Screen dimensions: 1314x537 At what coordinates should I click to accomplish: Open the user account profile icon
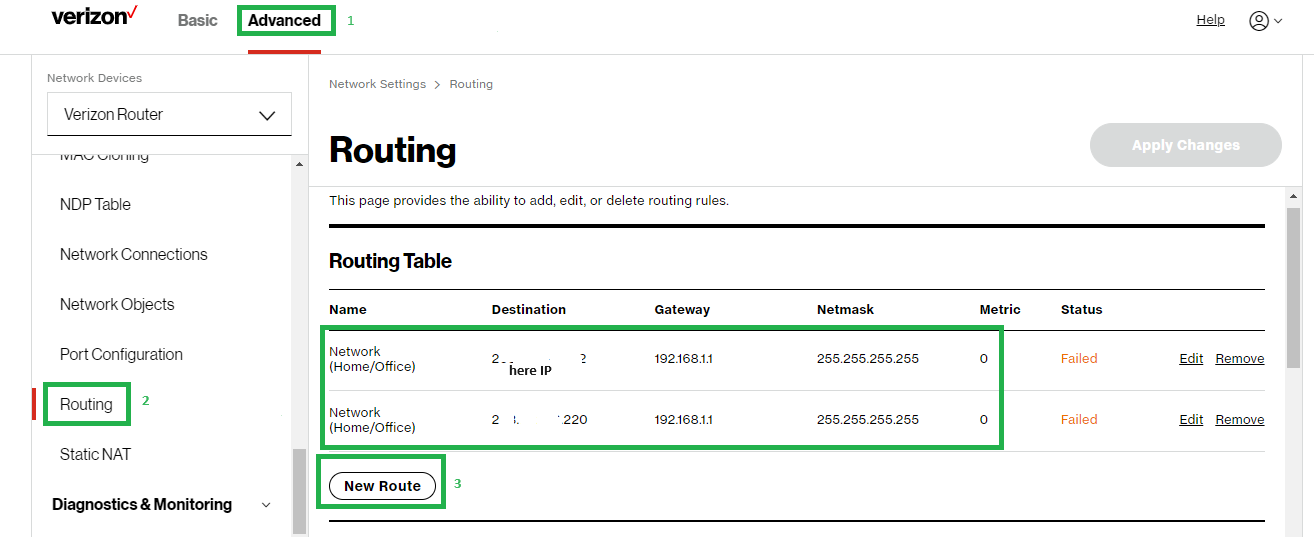pyautogui.click(x=1258, y=21)
